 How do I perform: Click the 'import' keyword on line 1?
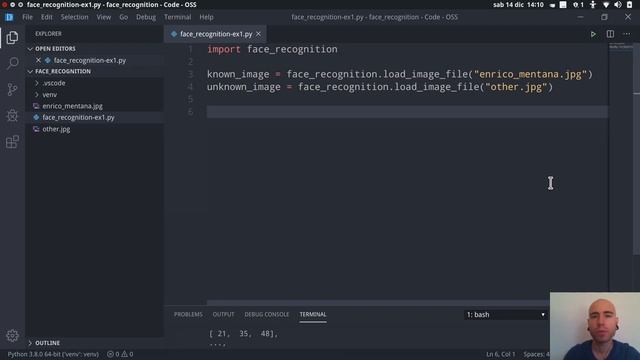[x=224, y=49]
